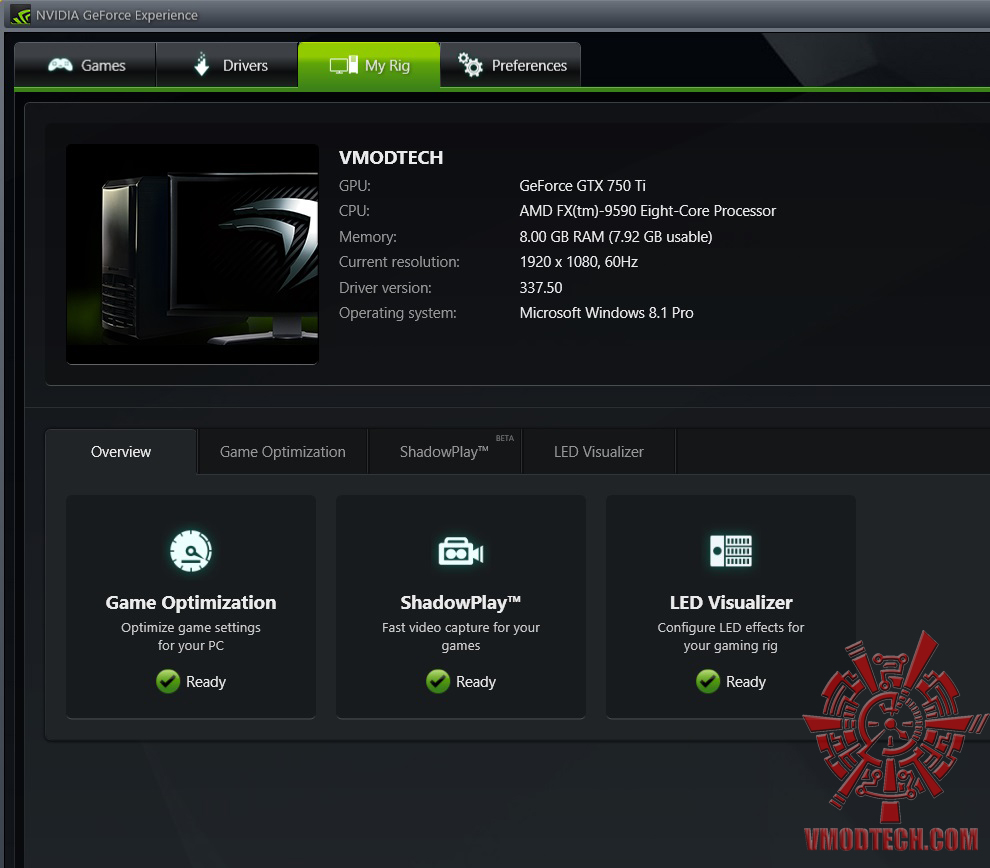Click the monitor icon on My Rig
The height and width of the screenshot is (868, 990).
343,65
